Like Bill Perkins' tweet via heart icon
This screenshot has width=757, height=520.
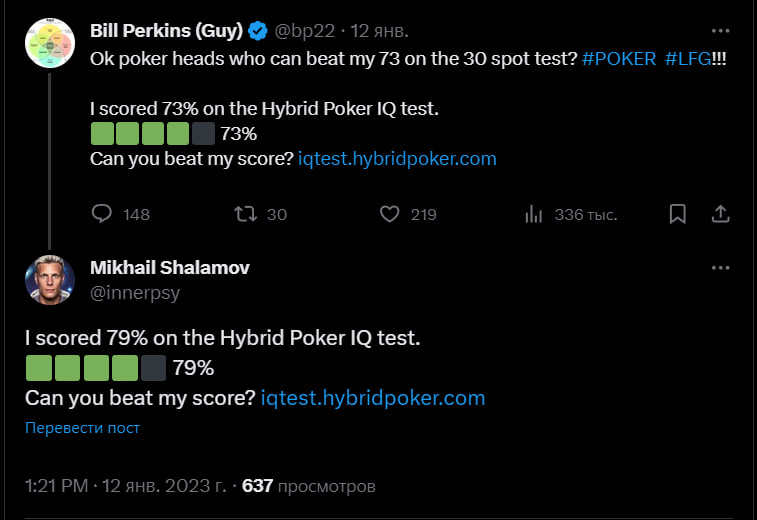(x=391, y=214)
